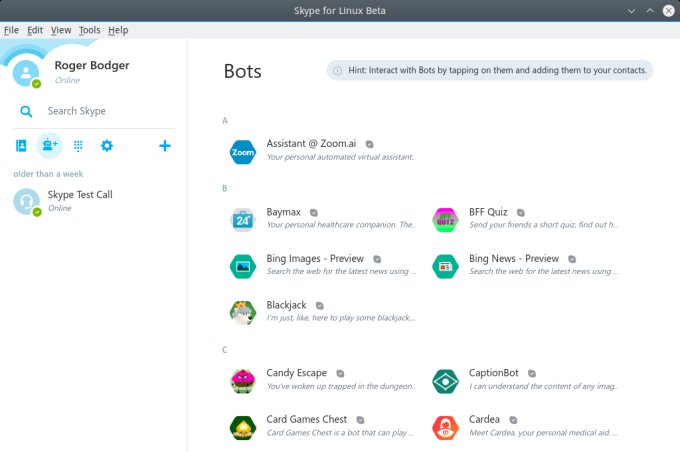Select Bing News - Preview bot name
The height and width of the screenshot is (452, 680).
point(514,259)
